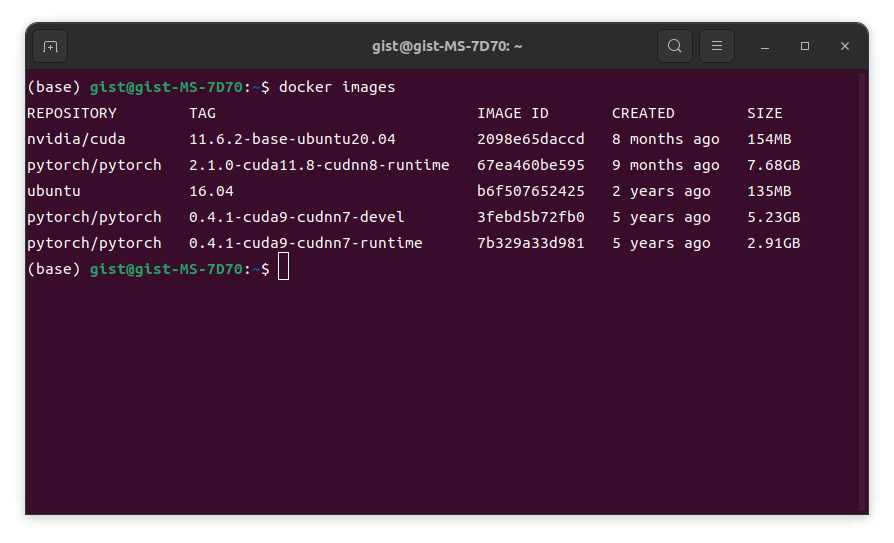894x543 pixels.
Task: Click the 5.23GB size value
Action: click(774, 217)
